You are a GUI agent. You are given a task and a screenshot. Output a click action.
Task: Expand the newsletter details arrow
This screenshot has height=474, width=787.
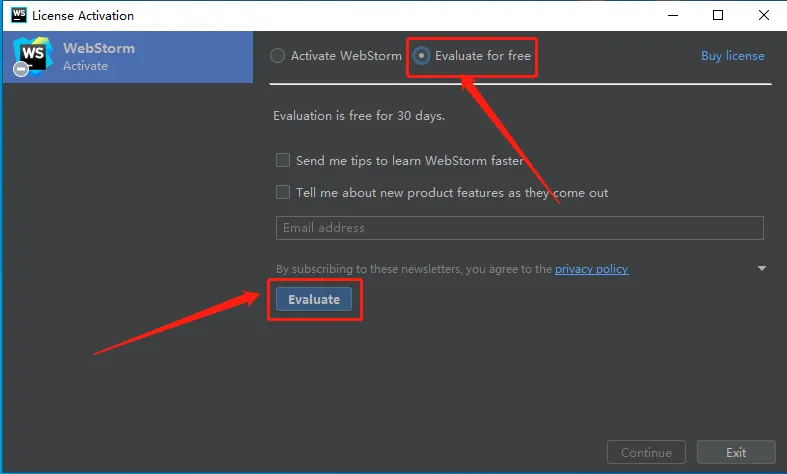coord(762,269)
